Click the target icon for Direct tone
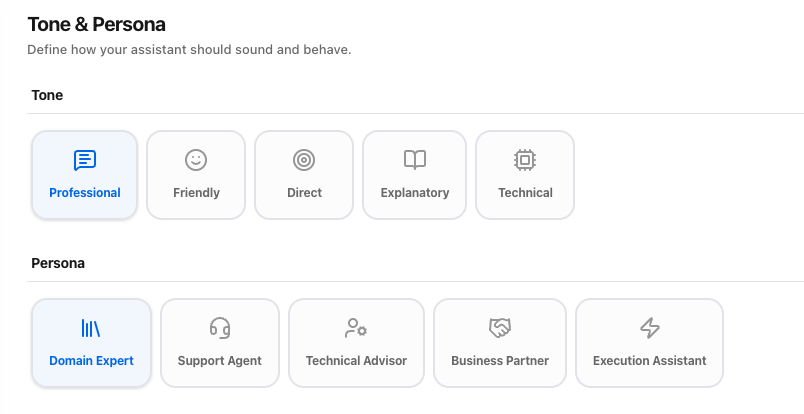Screen dimensions: 804x414 coord(304,160)
